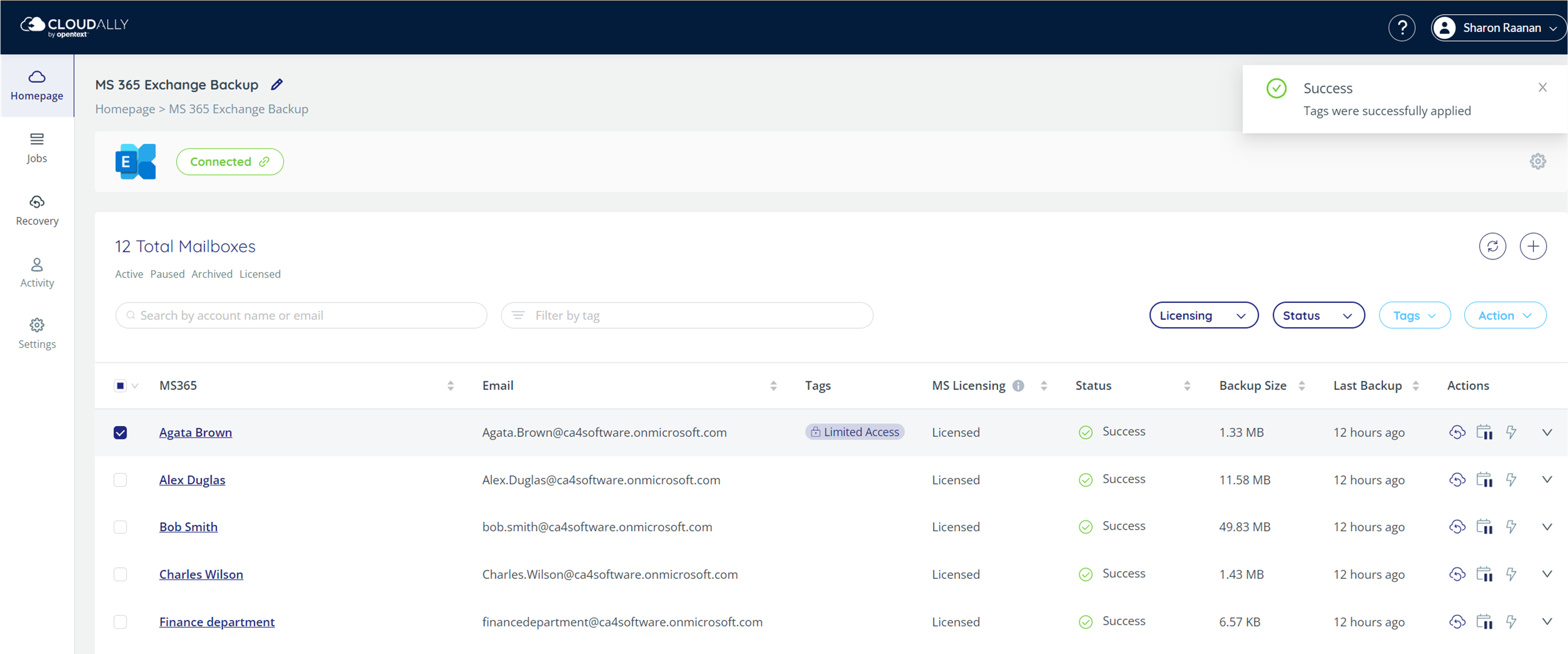Screen dimensions: 1568x654
Task: Open Activity in sidebar
Action: (36, 273)
